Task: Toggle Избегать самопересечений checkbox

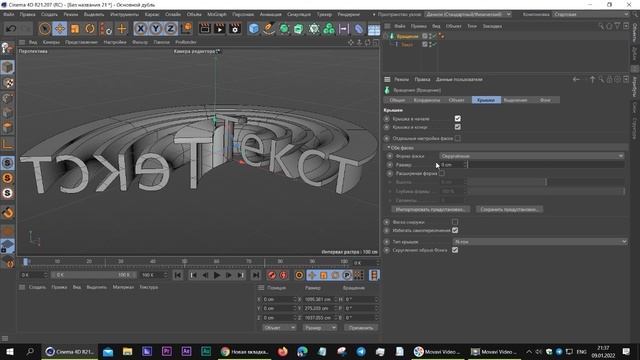Action: pos(455,231)
